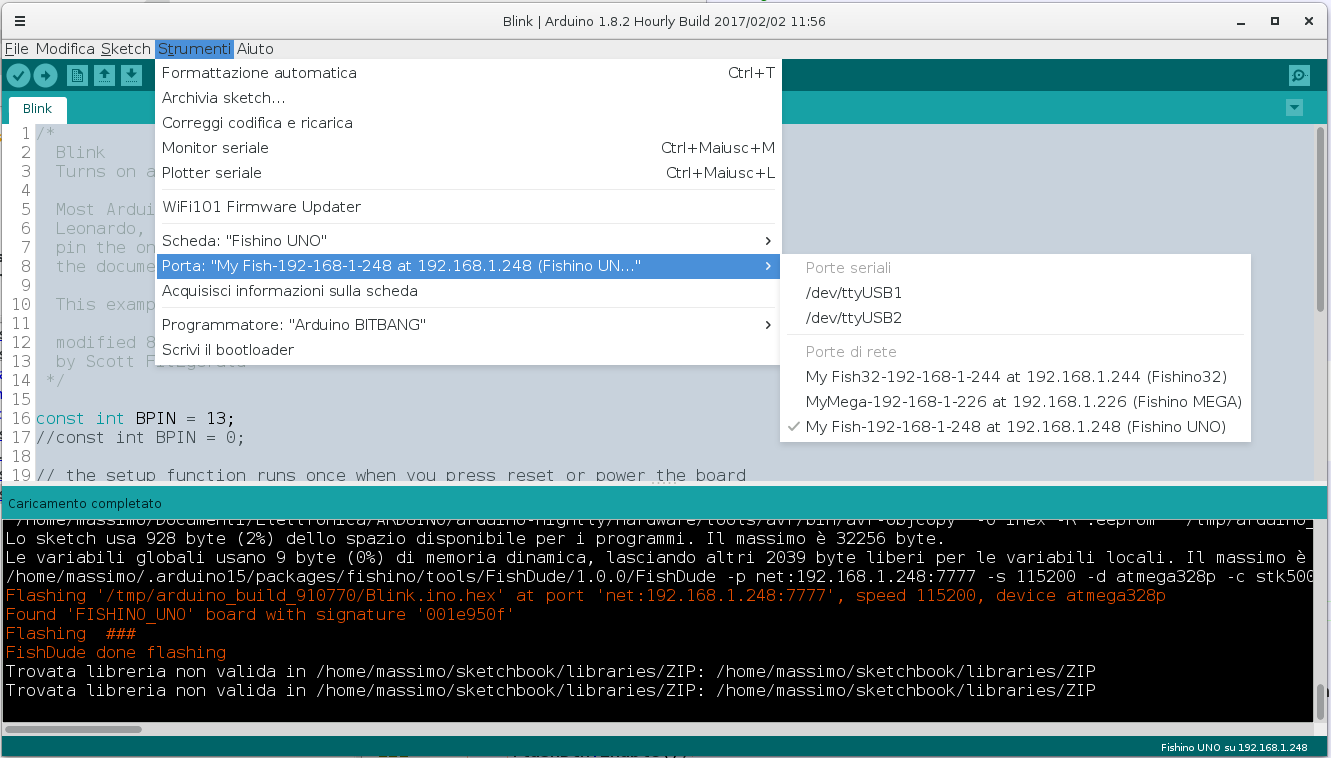Select MyMega at 192.168.1.226 port
This screenshot has height=758, width=1331.
pos(1015,402)
